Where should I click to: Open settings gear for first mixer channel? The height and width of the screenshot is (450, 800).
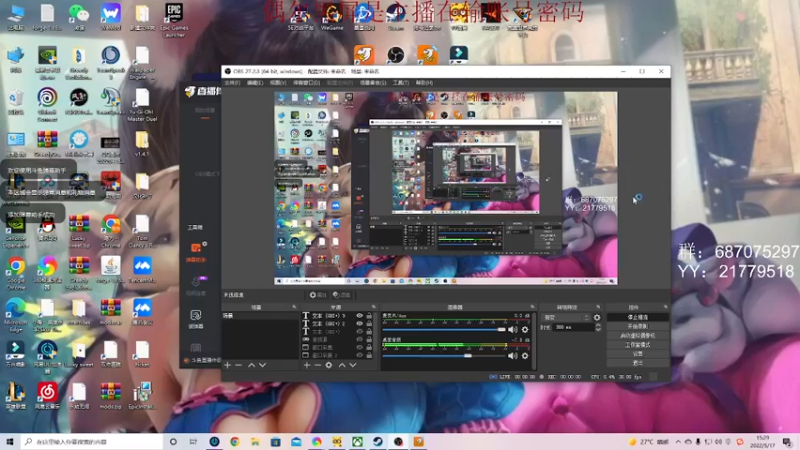525,330
